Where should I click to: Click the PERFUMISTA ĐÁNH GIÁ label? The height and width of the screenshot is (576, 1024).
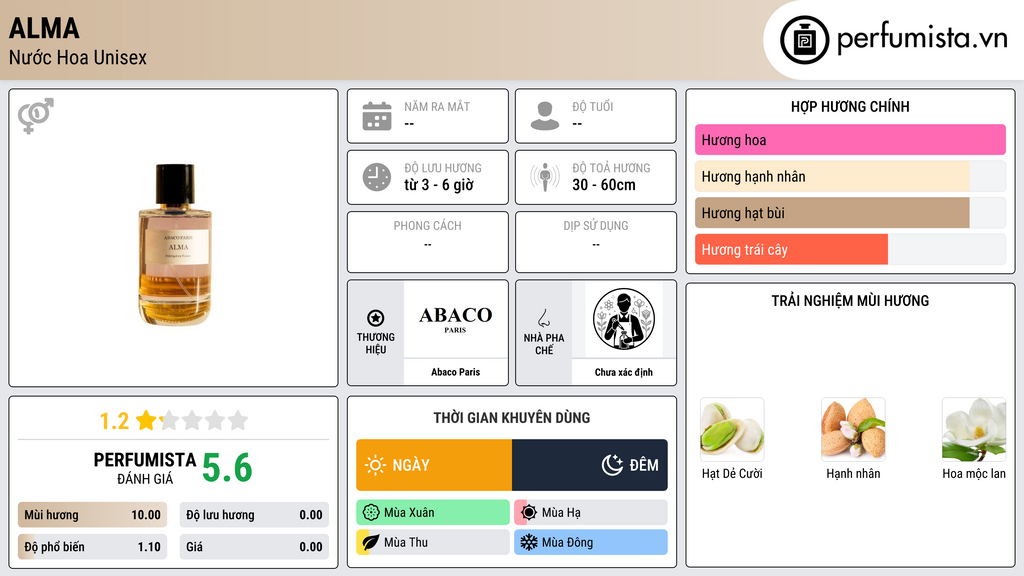point(145,468)
